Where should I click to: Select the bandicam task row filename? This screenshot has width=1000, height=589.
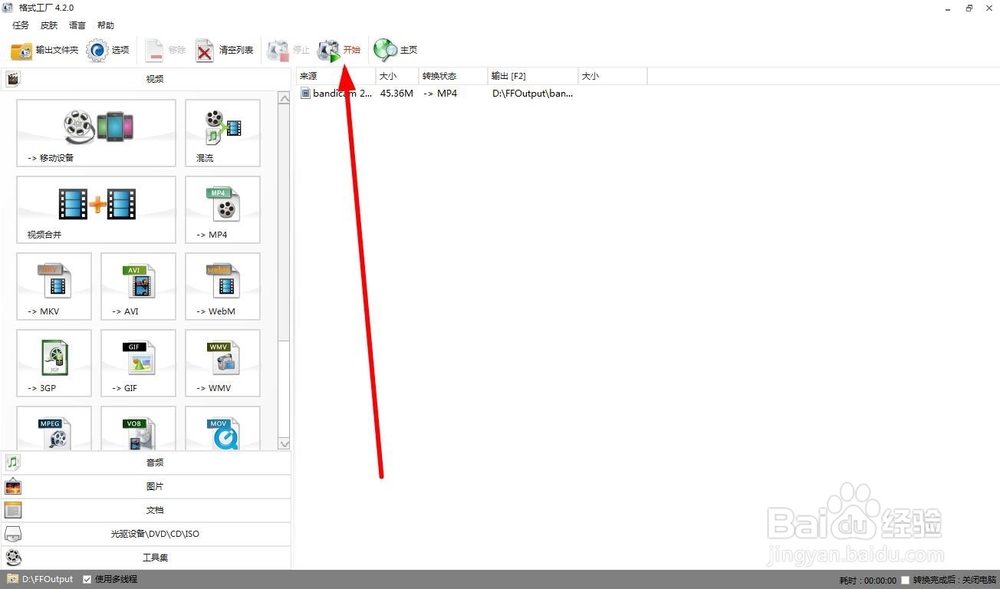[342, 94]
